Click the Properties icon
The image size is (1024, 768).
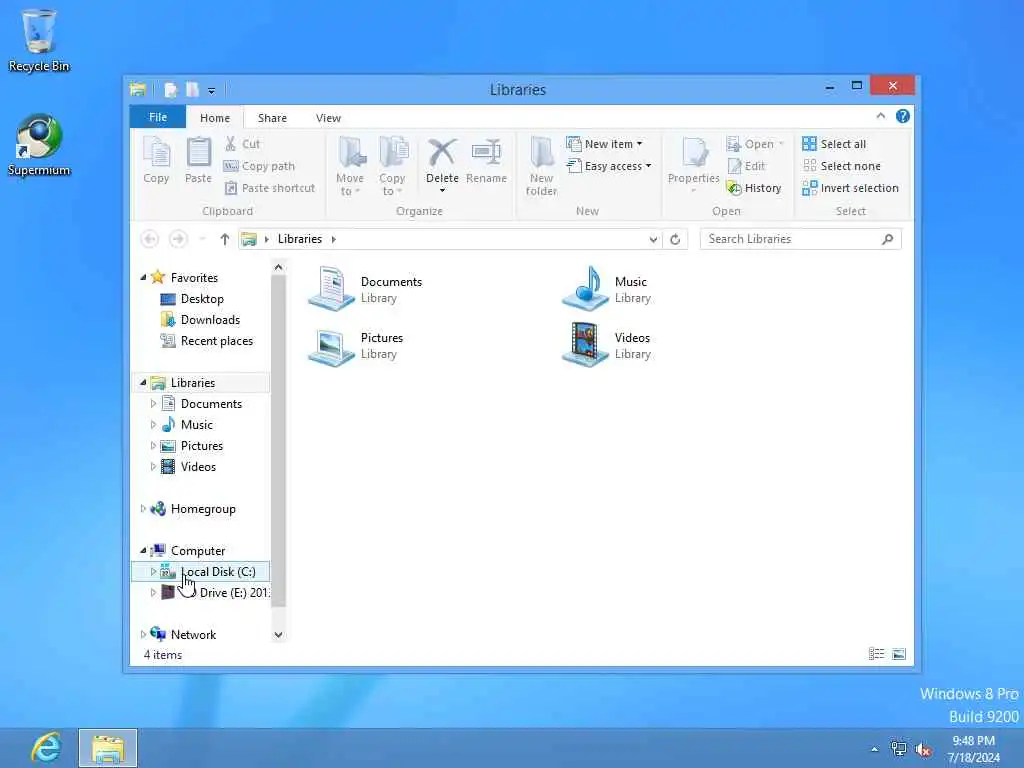[x=694, y=153]
